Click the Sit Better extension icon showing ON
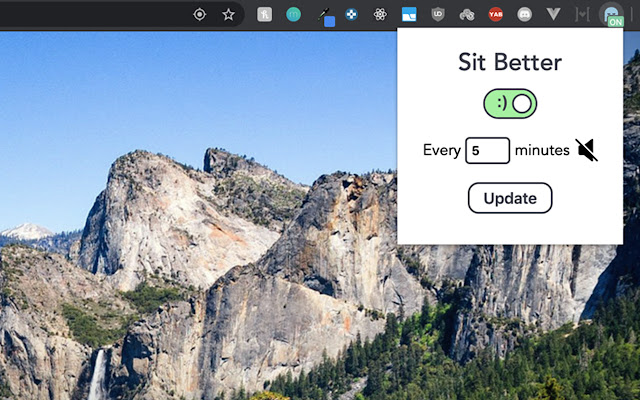The image size is (640, 400). tap(611, 15)
